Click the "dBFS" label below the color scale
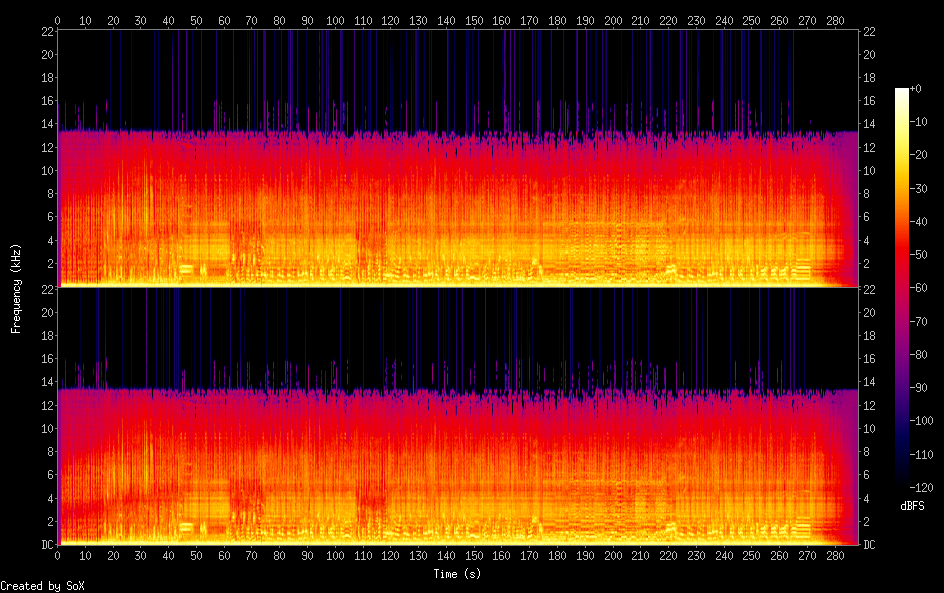Viewport: 944px width, 593px height. 911,506
